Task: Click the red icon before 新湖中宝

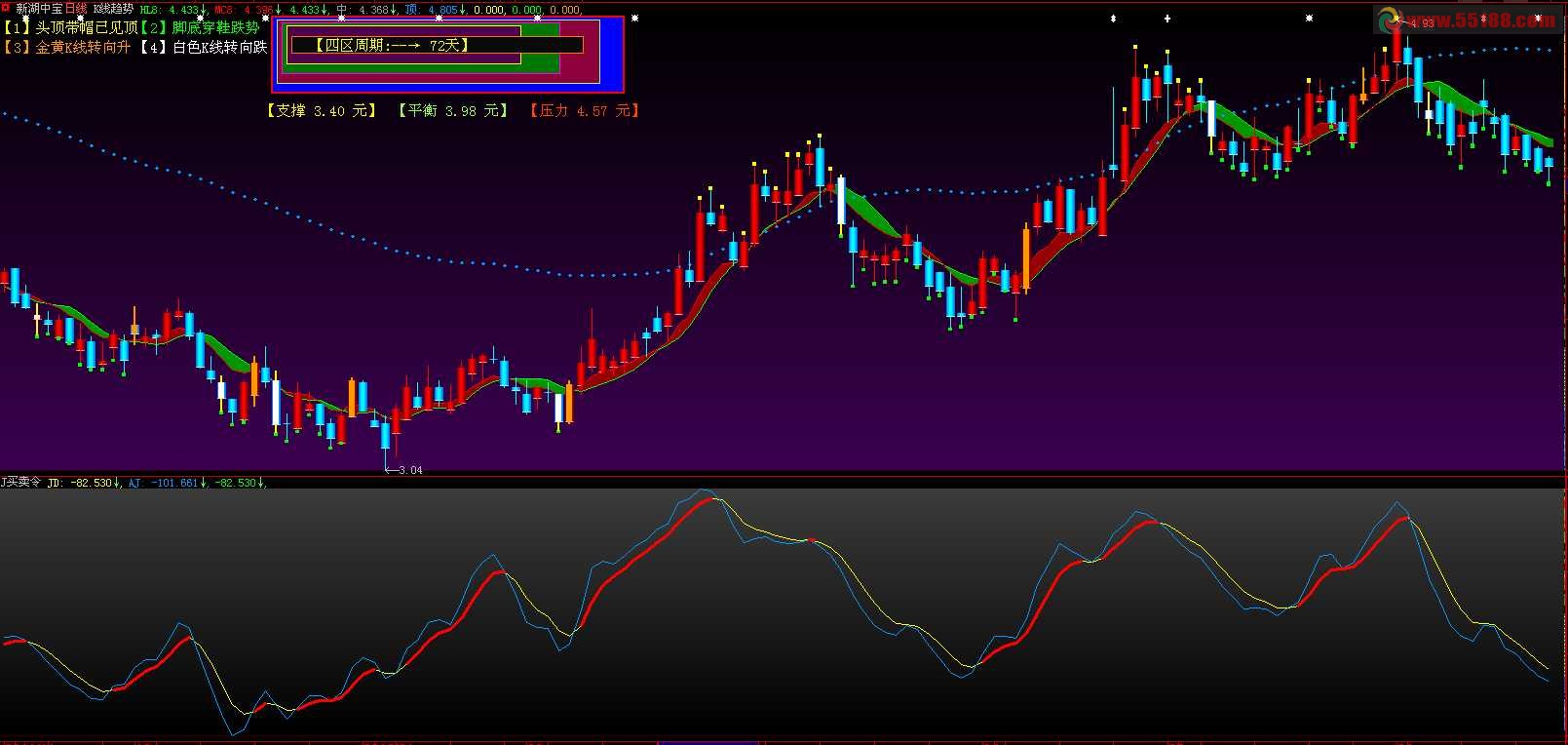Action: click(6, 8)
